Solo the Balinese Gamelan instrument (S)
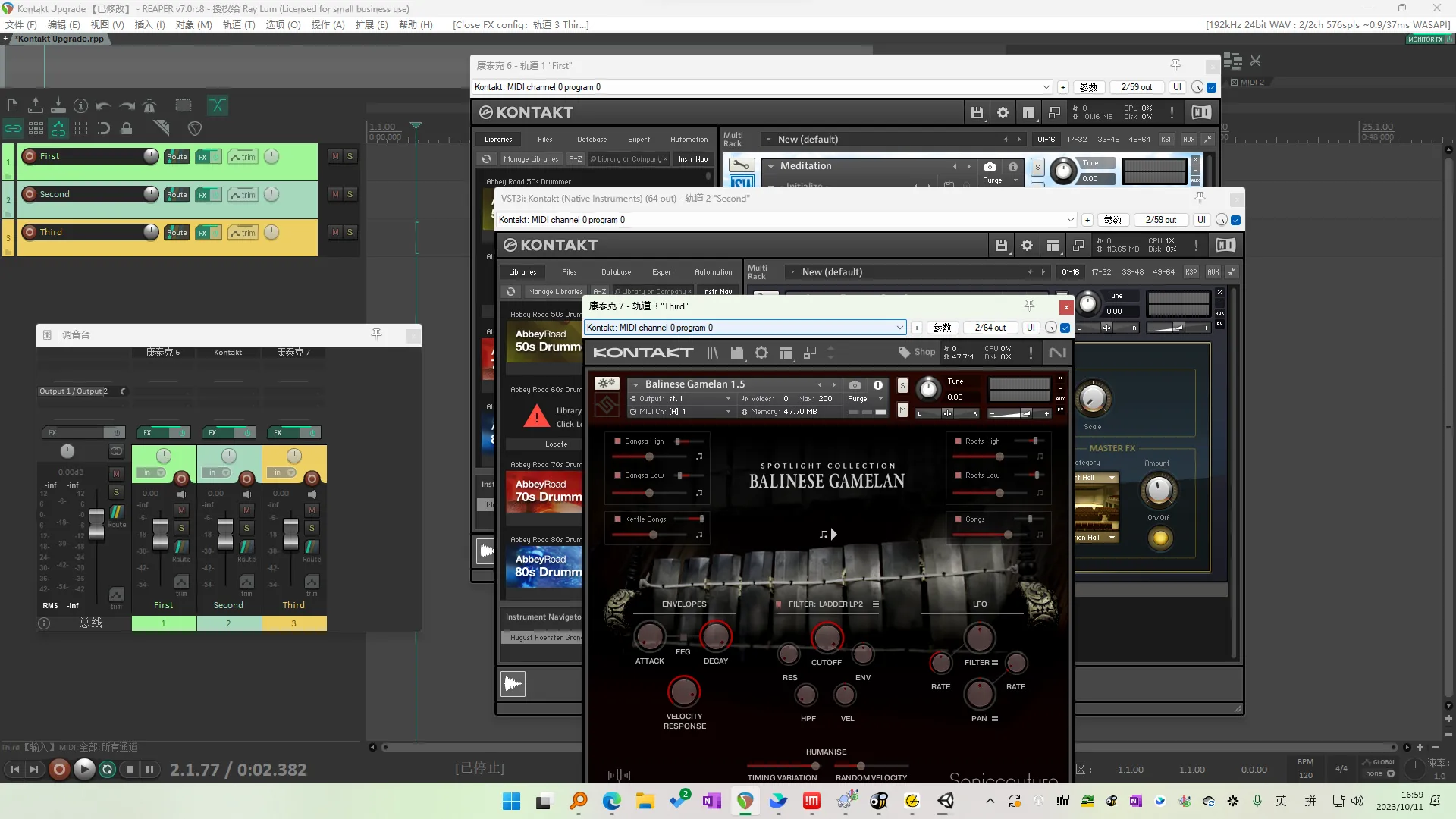 pos(902,385)
